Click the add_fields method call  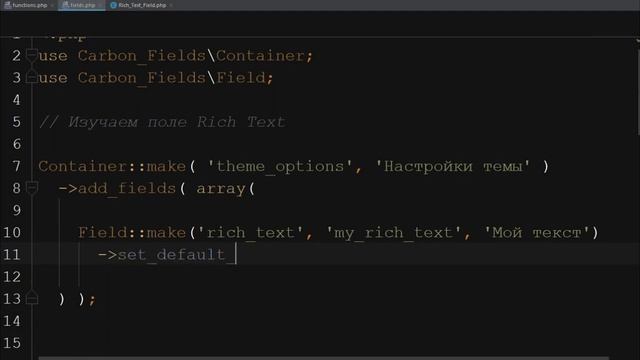pos(127,188)
